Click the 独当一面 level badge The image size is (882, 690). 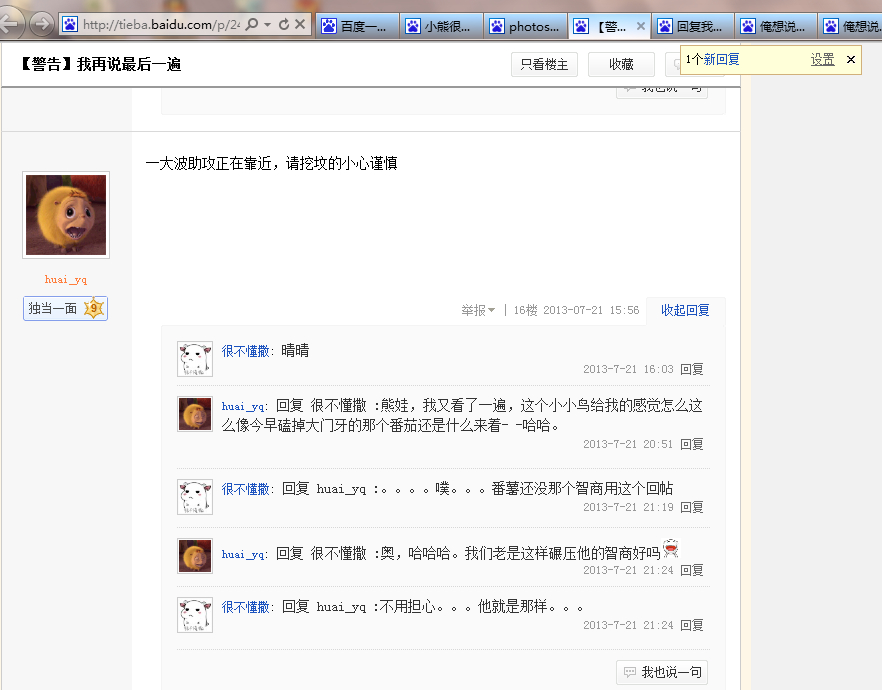65,308
